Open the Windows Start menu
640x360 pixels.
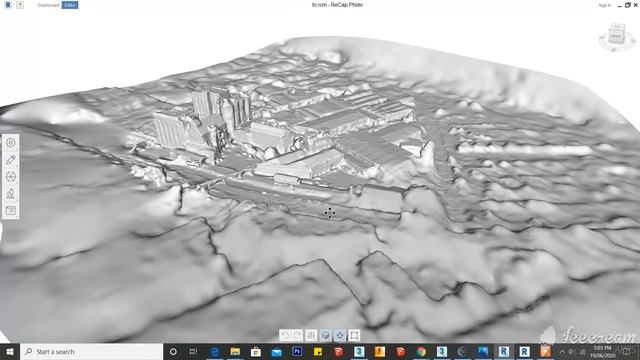tap(10, 351)
